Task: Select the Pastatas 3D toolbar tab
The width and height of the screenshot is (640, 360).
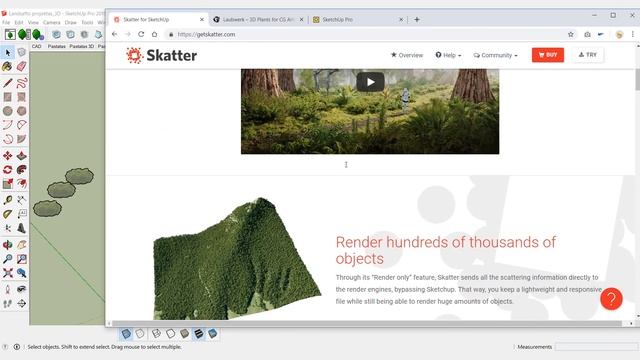Action: [x=82, y=46]
